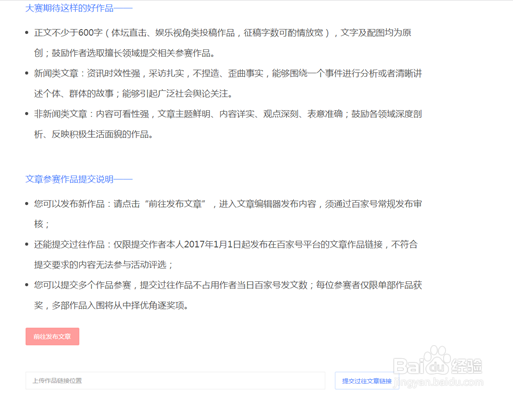Click the heading 大赛期待这样的好作品

tap(79, 8)
